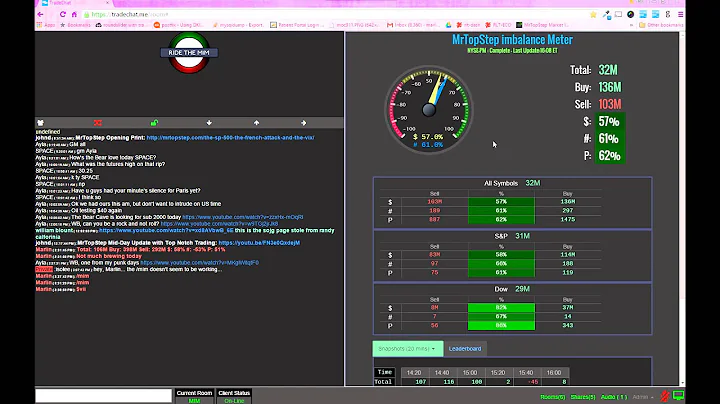Click the chat message input box
Viewport: 720px width, 404px height.
pyautogui.click(x=103, y=396)
